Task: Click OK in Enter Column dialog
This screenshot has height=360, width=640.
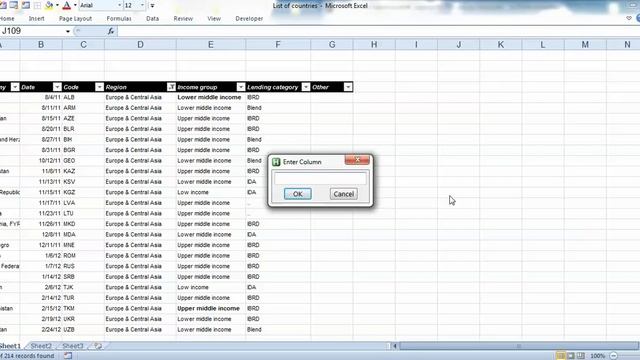Action: (298, 194)
